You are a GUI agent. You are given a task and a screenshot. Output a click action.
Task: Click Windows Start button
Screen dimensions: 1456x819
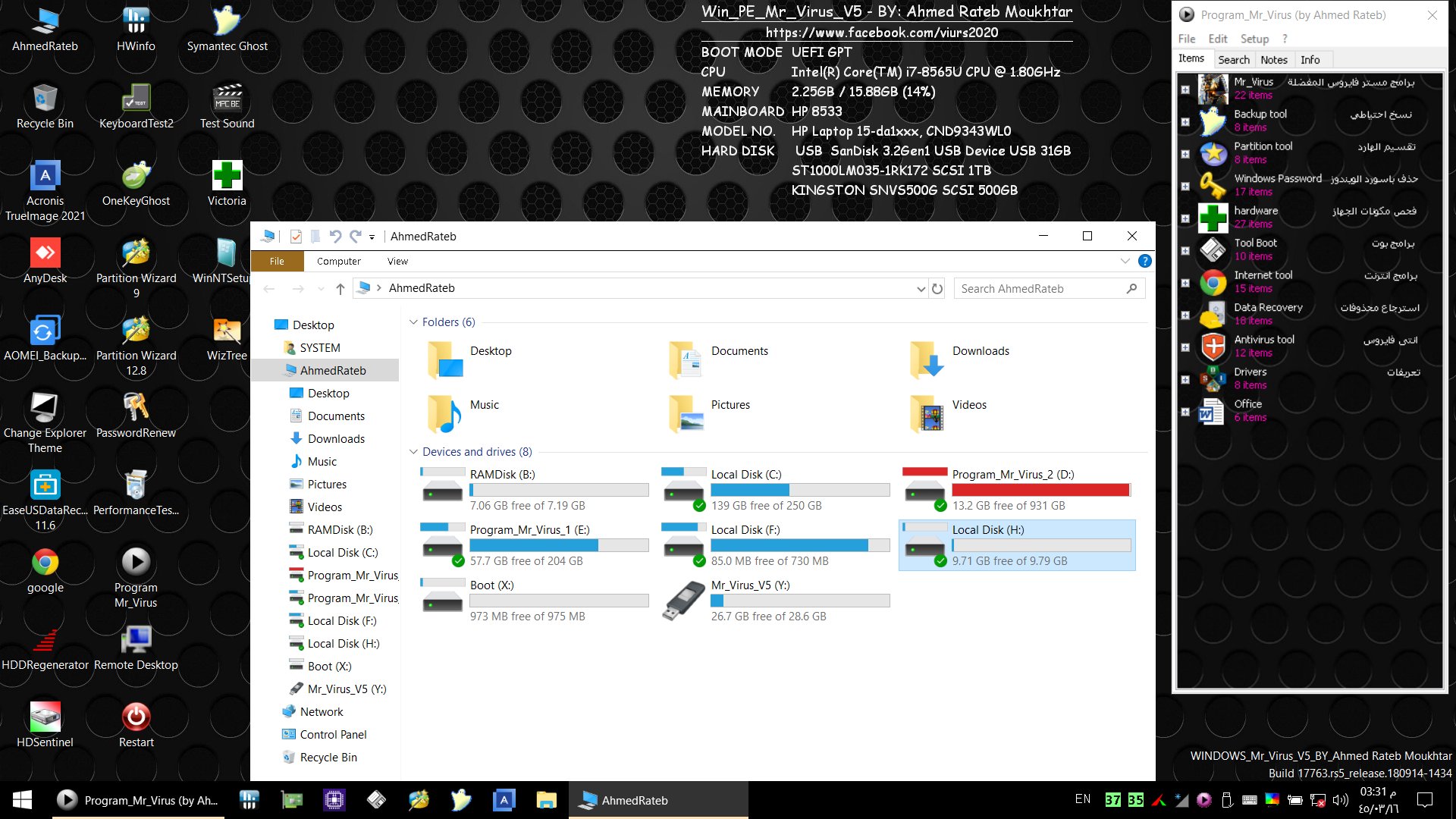(22, 800)
